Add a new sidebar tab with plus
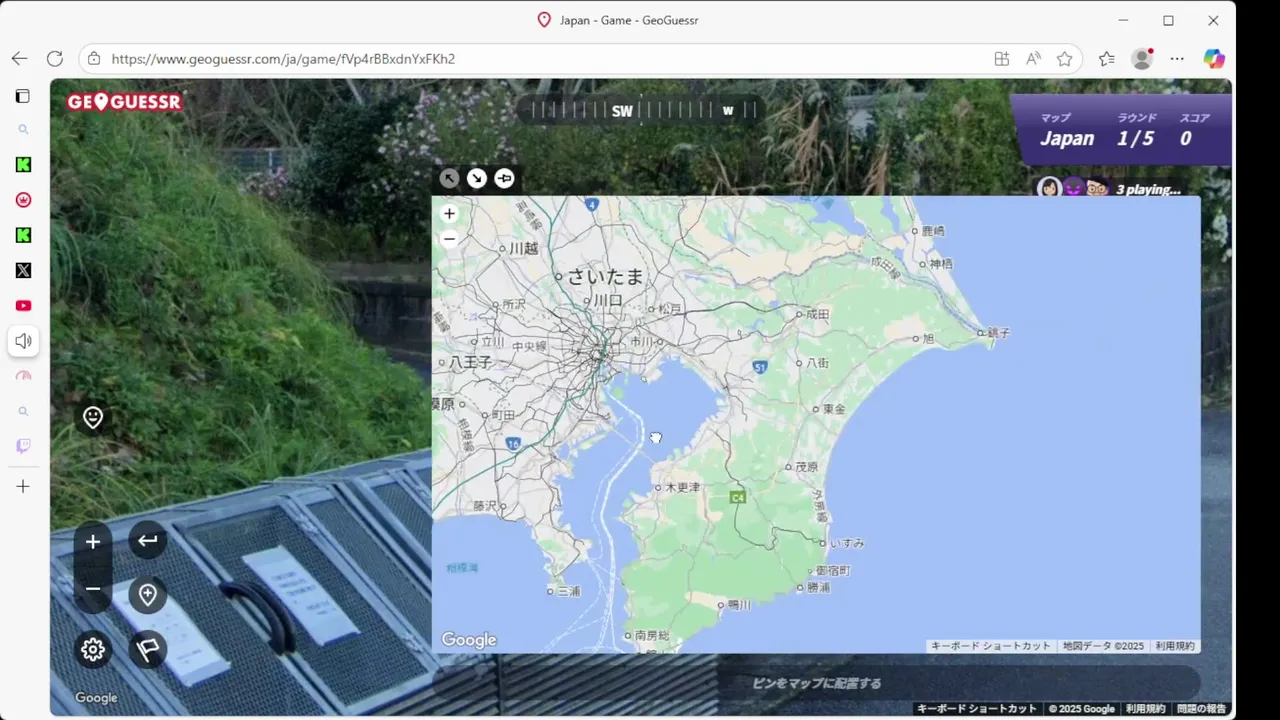The height and width of the screenshot is (720, 1280). click(23, 487)
